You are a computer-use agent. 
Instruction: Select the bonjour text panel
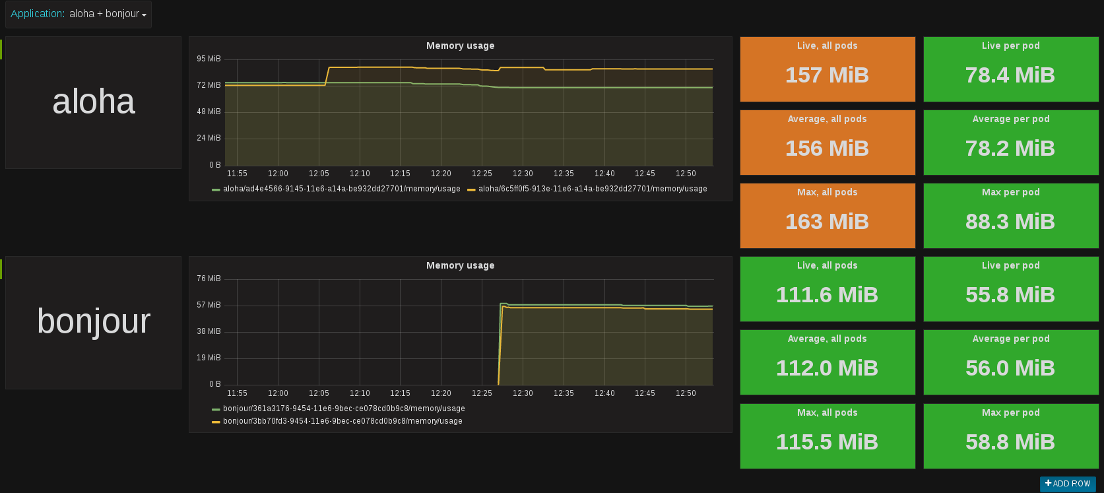pos(93,322)
